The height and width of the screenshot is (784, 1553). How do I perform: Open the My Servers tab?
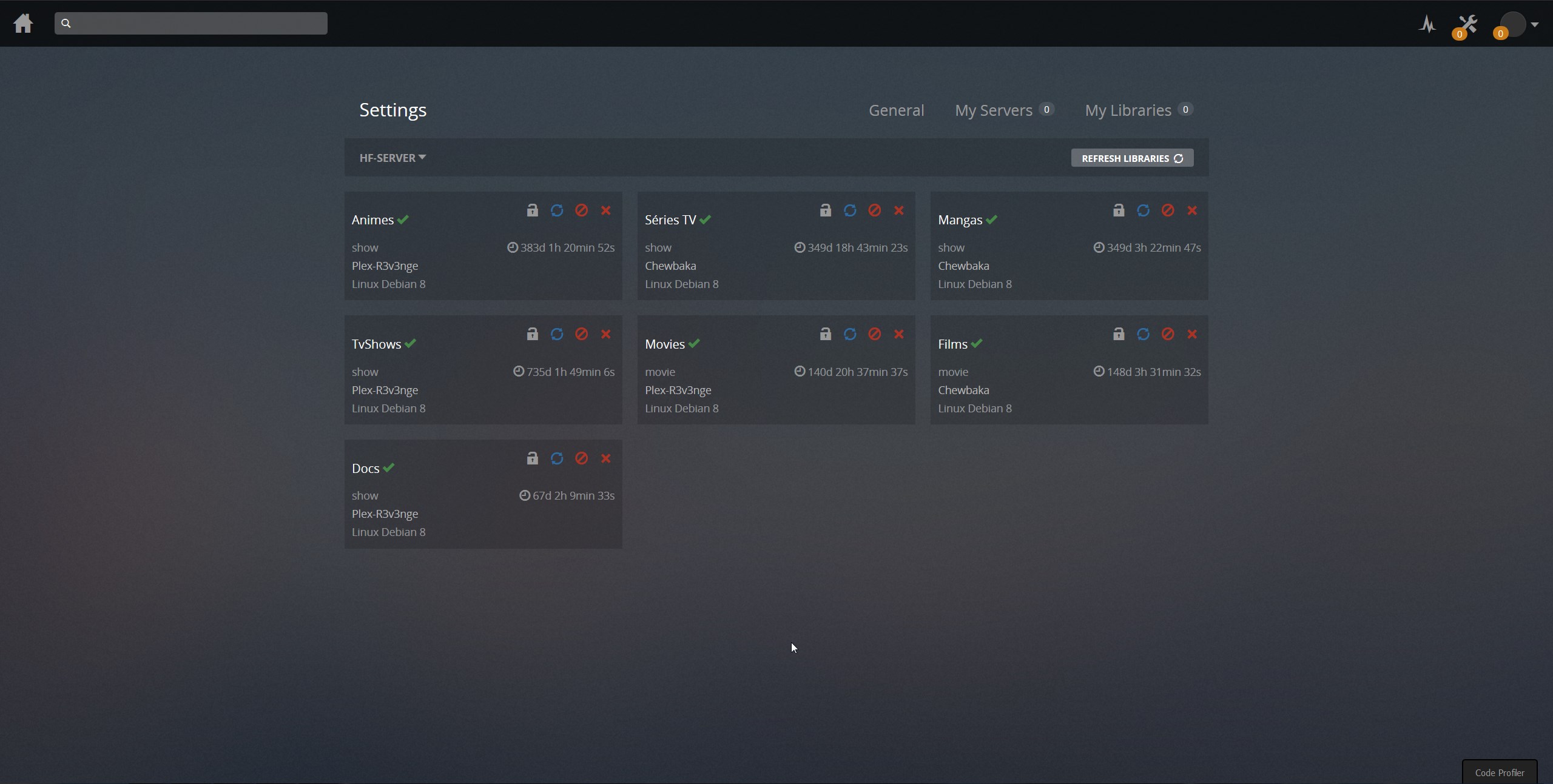pos(993,110)
